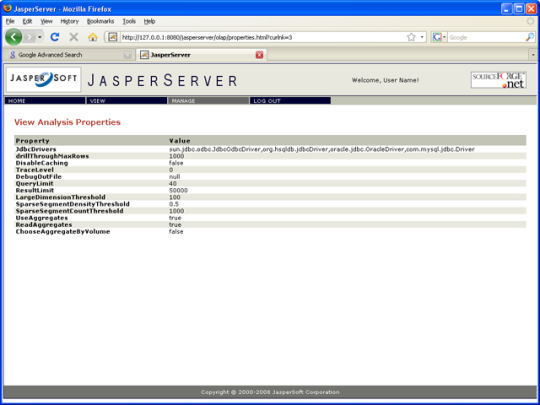Viewport: 540px width, 405px height.
Task: Open the File menu
Action: [x=10, y=21]
